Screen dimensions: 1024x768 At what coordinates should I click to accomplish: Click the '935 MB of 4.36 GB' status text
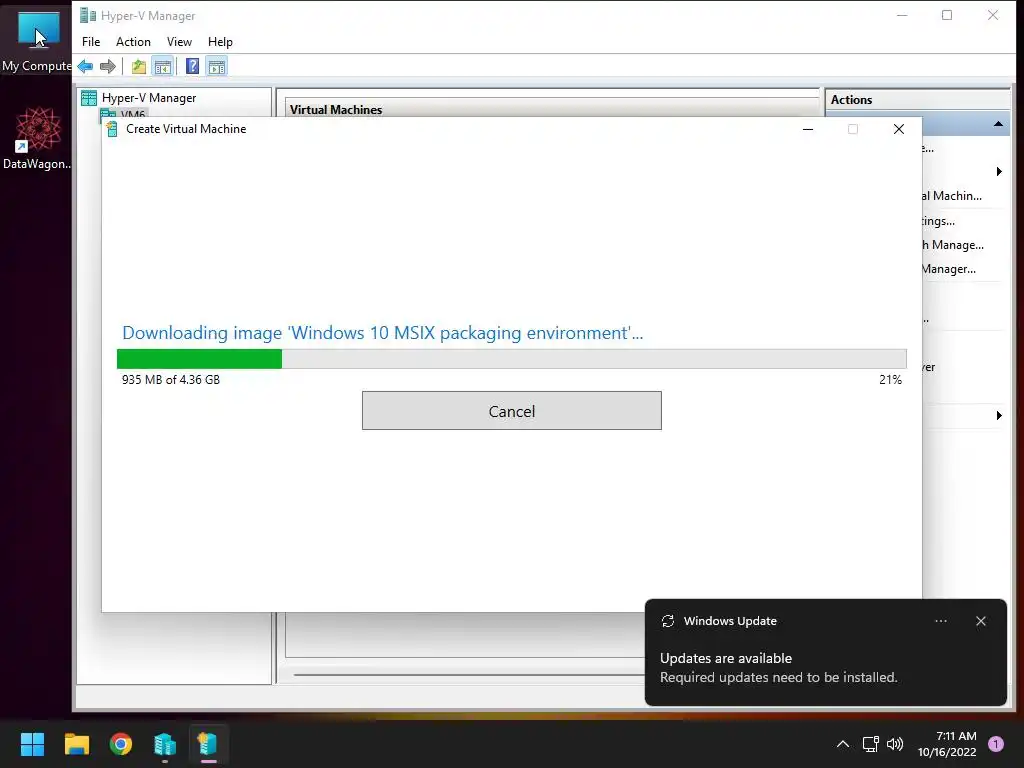coord(170,379)
